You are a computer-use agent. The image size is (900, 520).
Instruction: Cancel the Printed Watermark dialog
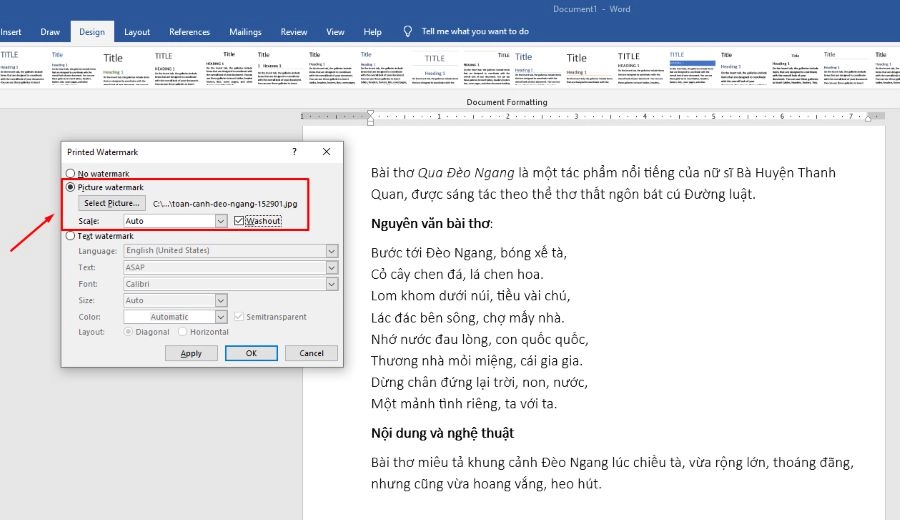[x=311, y=353]
